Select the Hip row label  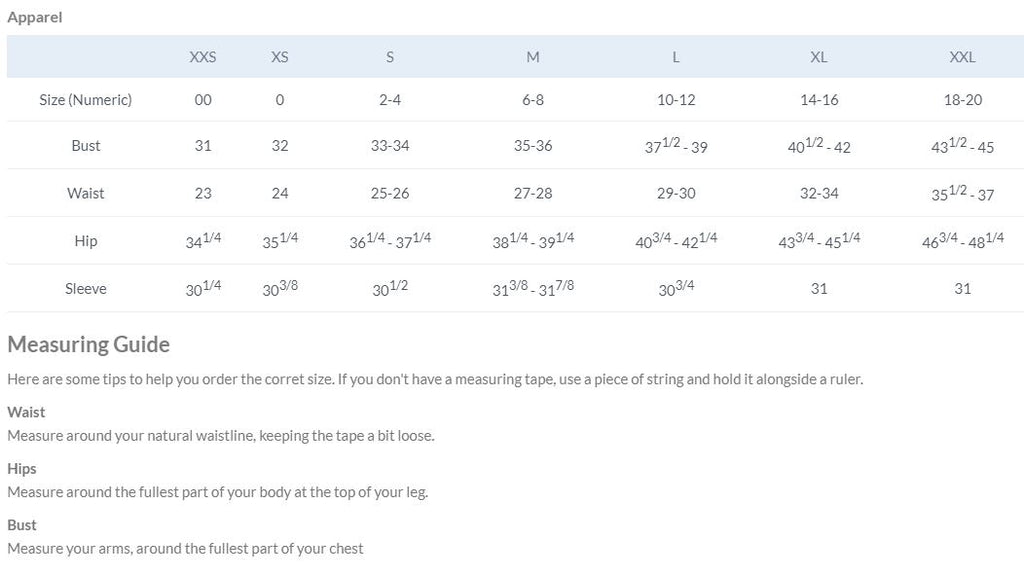click(86, 240)
